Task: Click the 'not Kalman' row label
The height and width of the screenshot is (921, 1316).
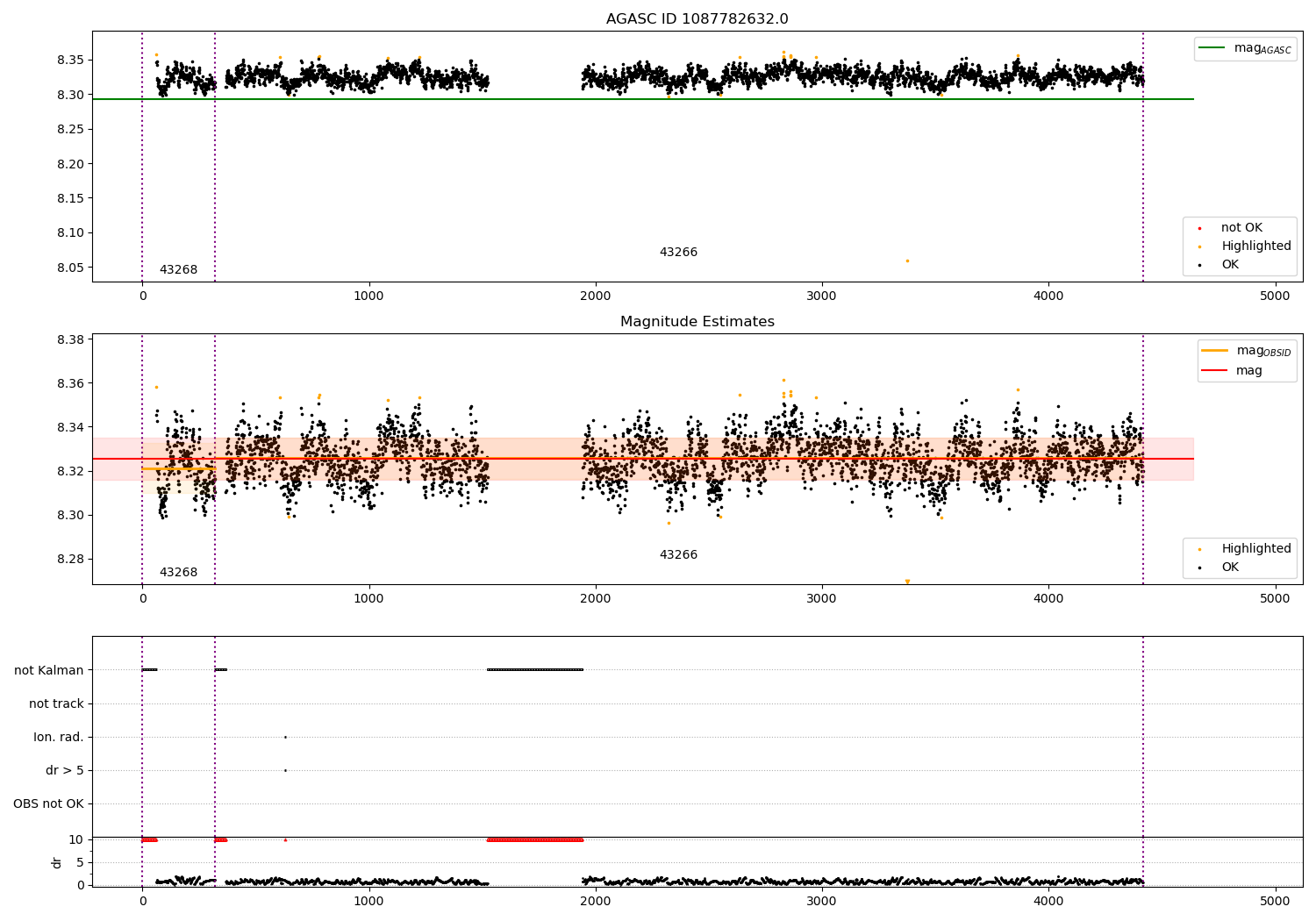Action: coord(49,670)
